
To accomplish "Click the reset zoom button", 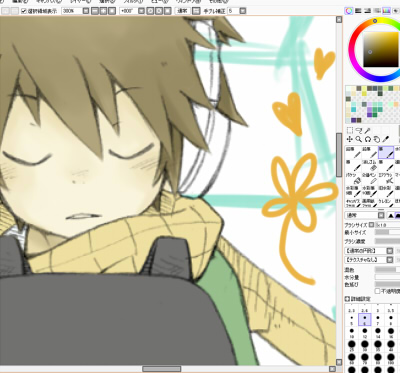I will [112, 11].
